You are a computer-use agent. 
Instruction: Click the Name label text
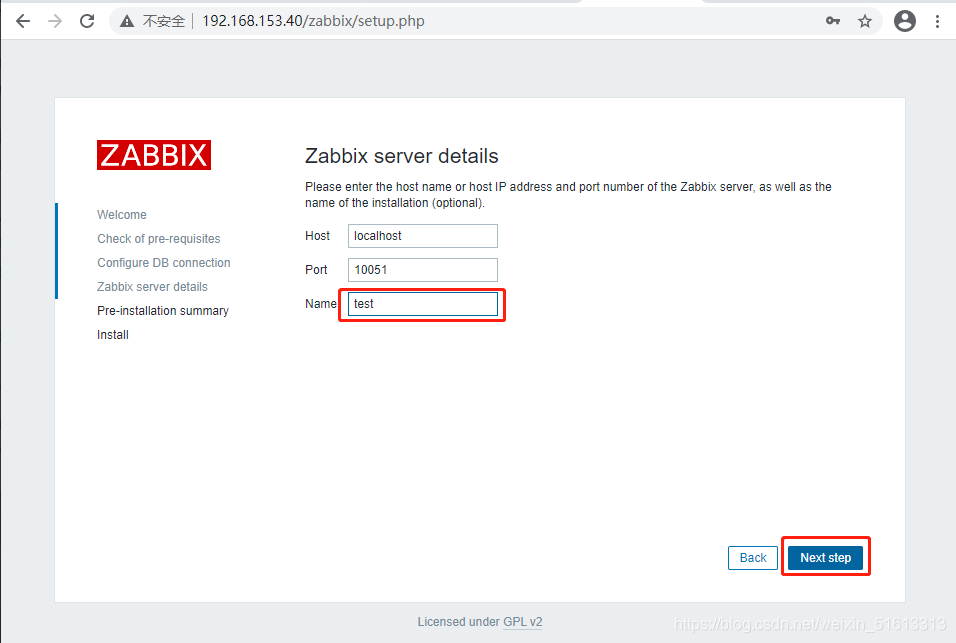(321, 304)
